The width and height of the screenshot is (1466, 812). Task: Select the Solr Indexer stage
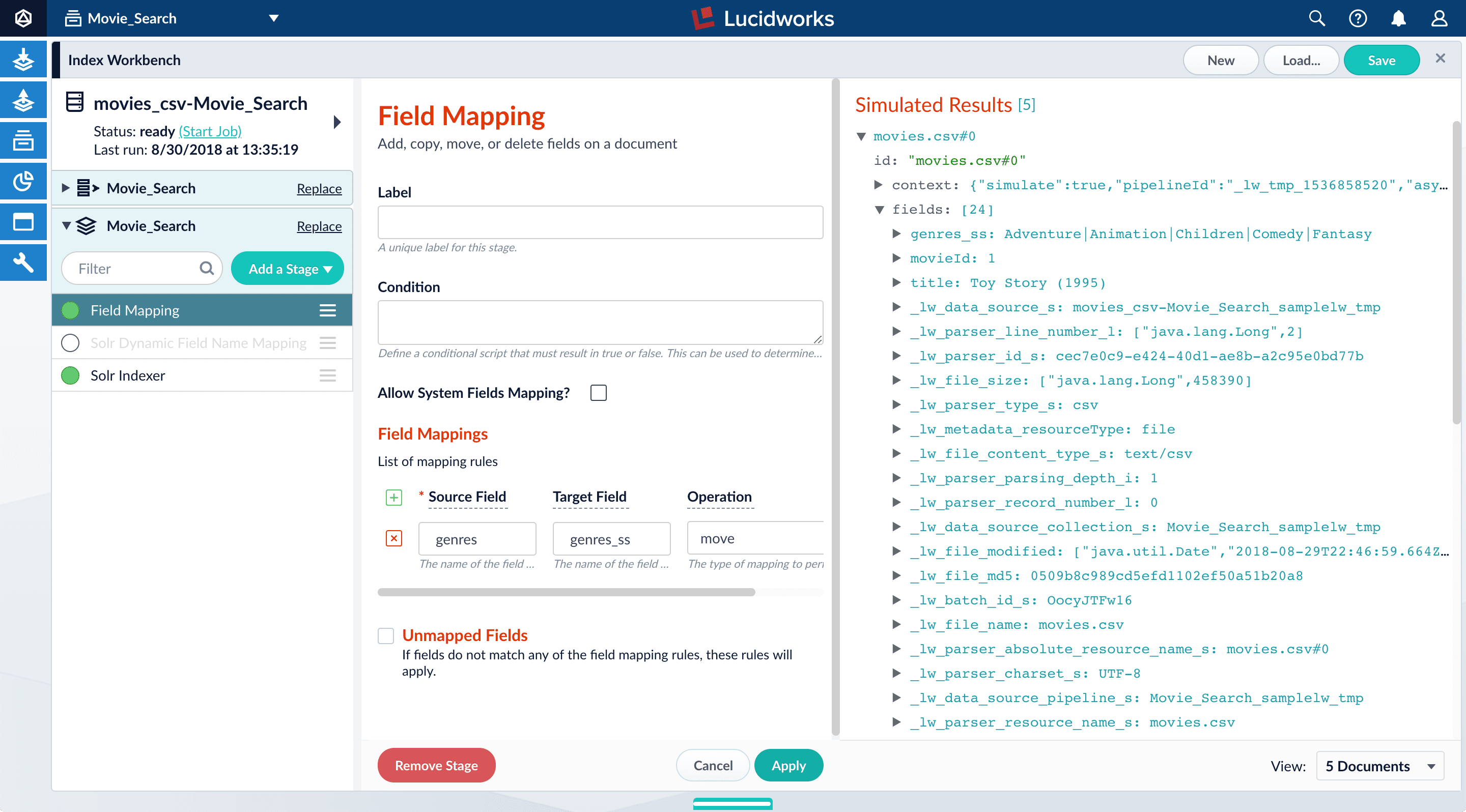[127, 375]
